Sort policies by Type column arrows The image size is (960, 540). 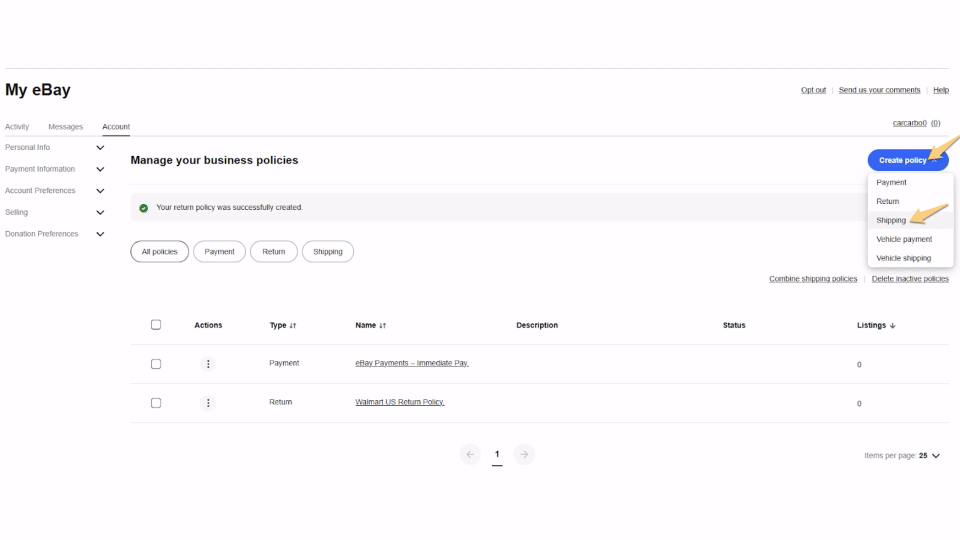[x=293, y=326]
